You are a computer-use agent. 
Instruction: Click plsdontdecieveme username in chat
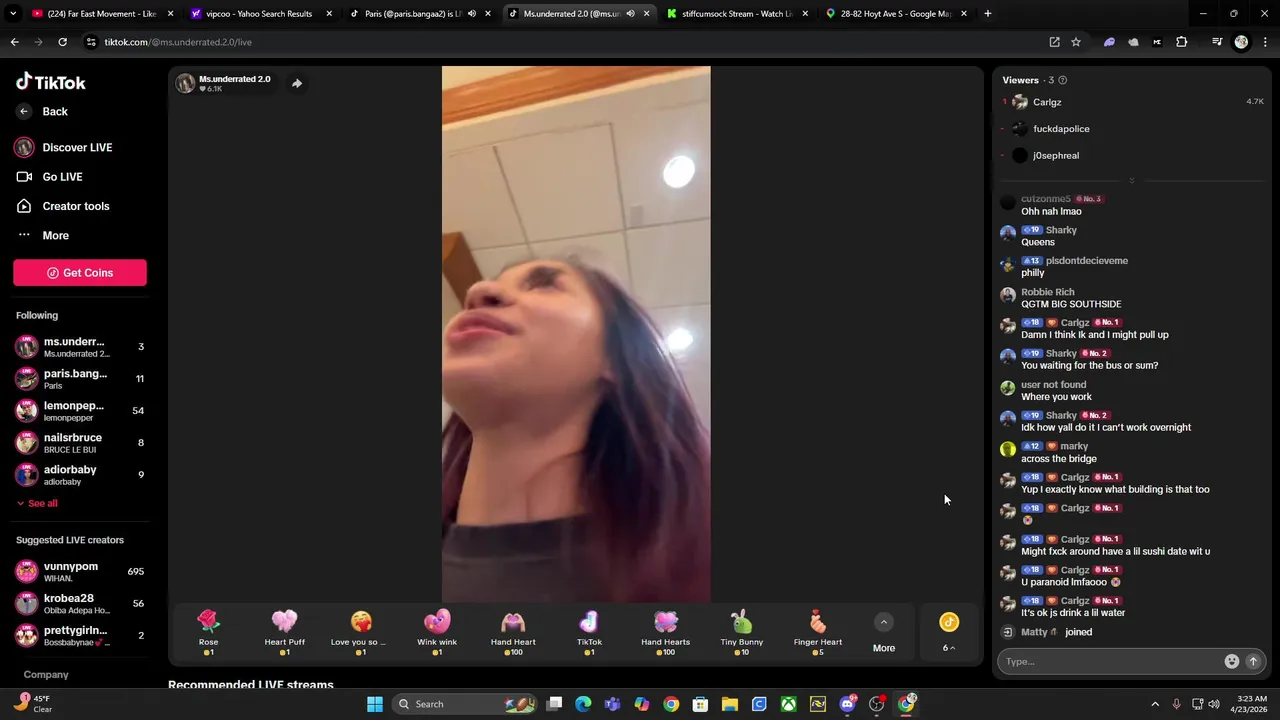(1086, 261)
